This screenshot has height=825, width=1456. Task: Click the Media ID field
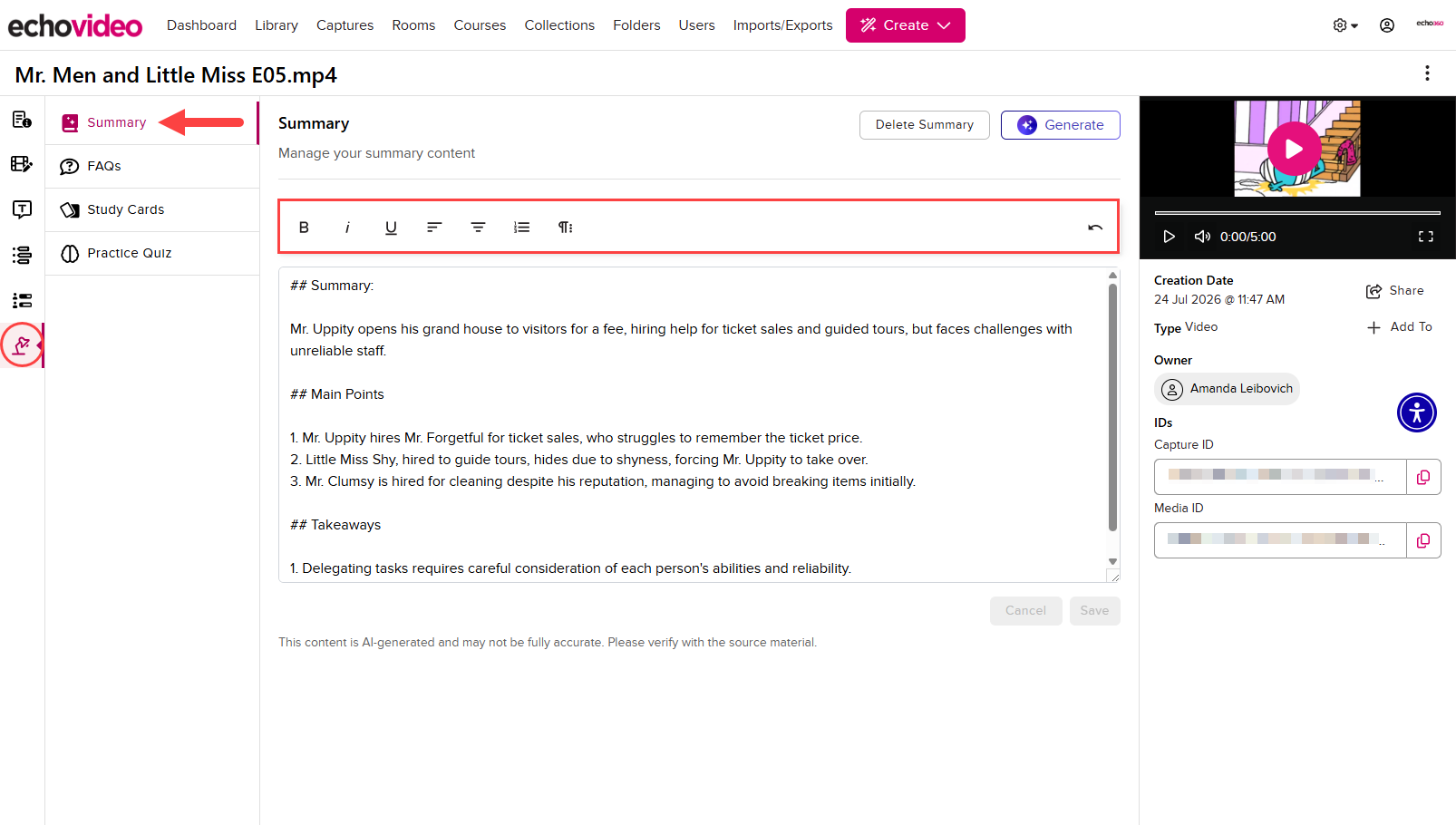[x=1280, y=540]
